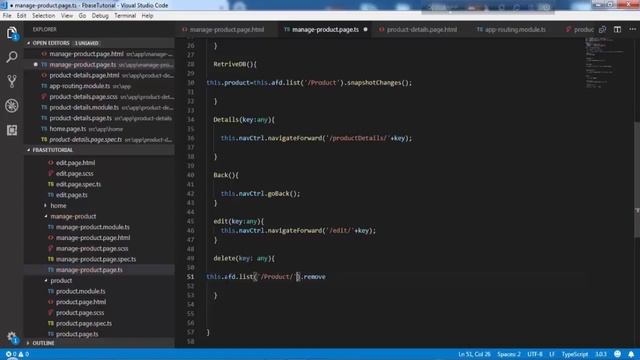Screen dimensions: 640x360
Task: Open the Debug menu
Action: click(100, 16)
